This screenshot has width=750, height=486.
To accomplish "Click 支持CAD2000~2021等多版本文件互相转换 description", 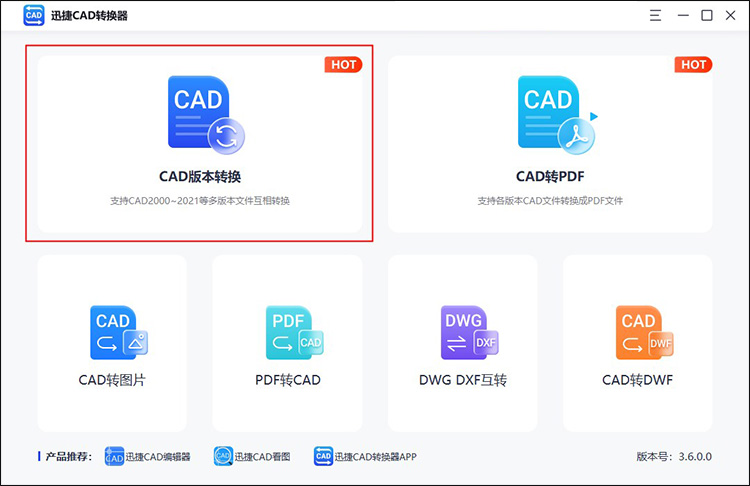I will coord(200,201).
